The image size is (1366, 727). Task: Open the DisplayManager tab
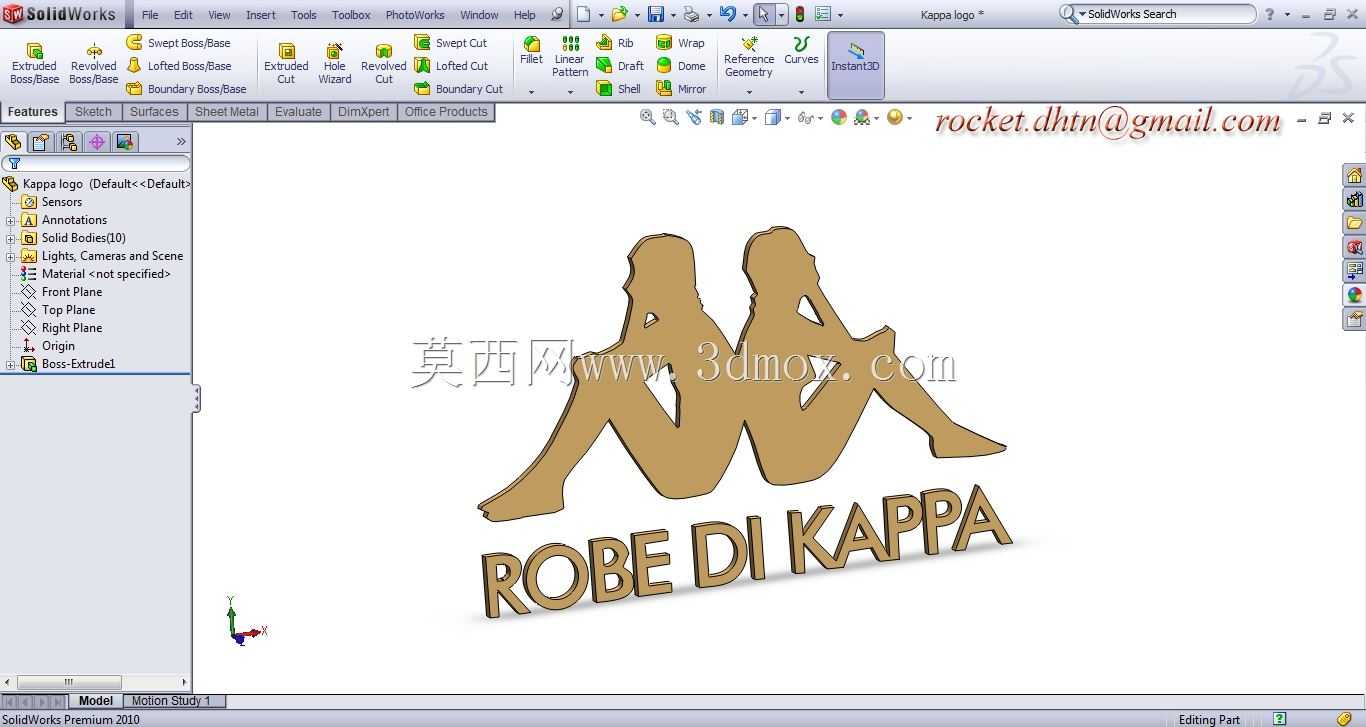click(125, 142)
